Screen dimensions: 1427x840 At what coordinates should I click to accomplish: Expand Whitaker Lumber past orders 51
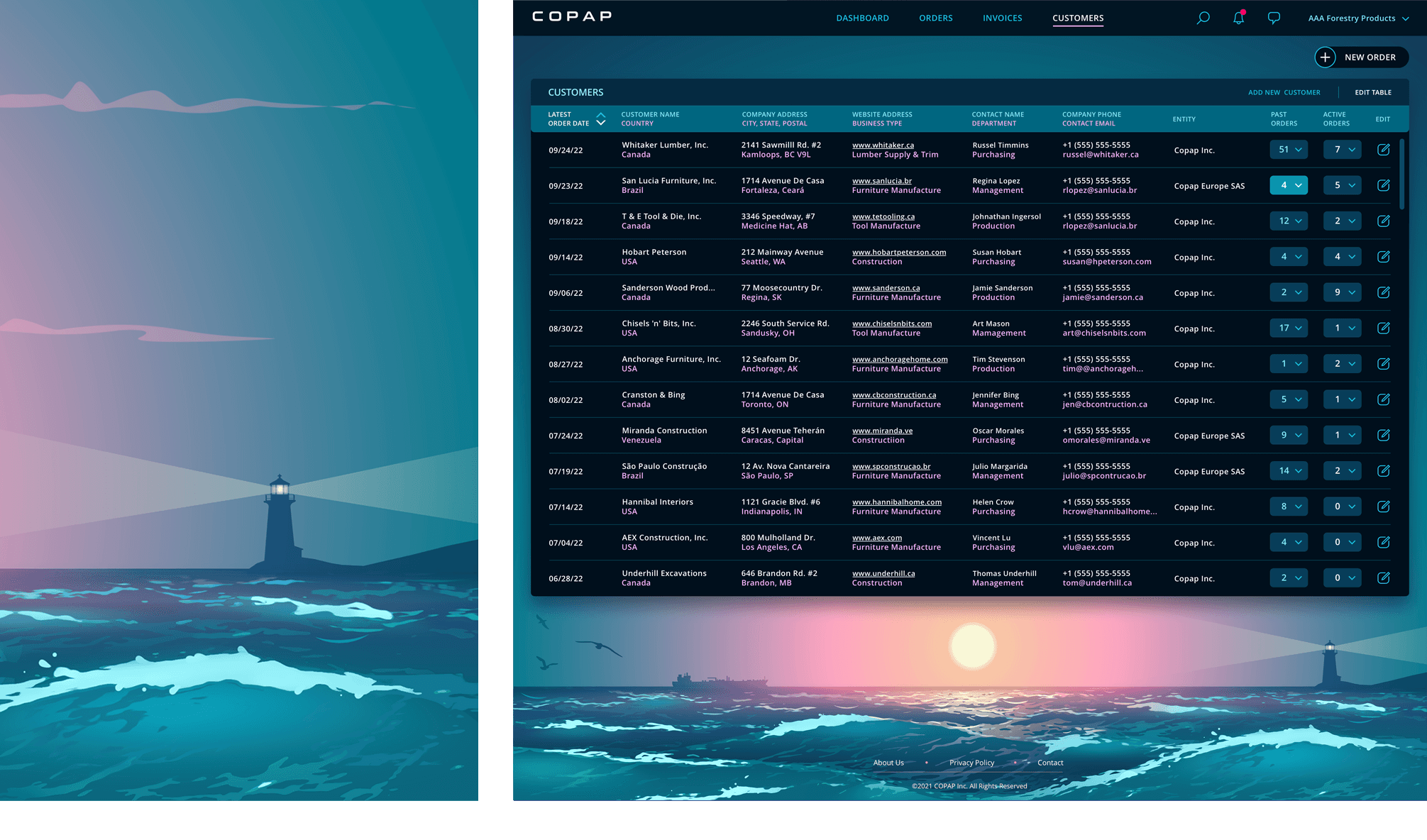pos(1289,150)
